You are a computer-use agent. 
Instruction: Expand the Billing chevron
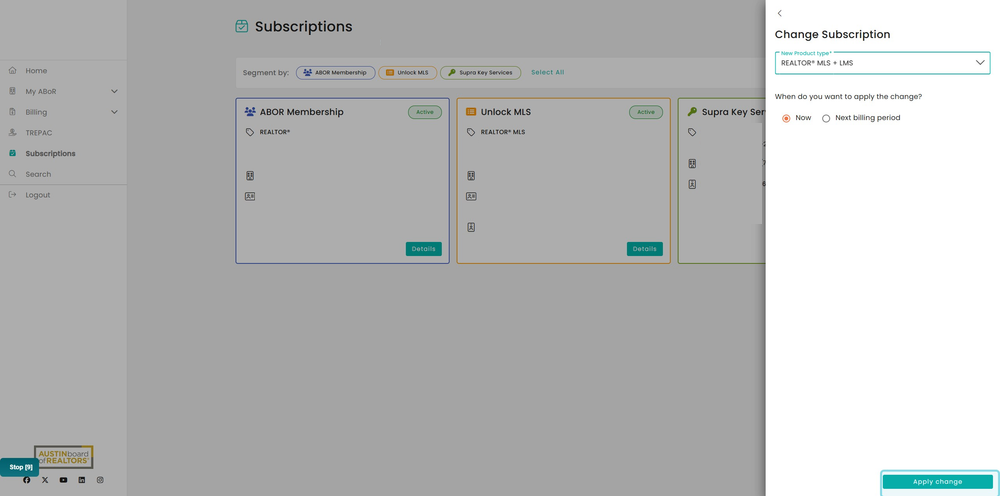click(115, 112)
